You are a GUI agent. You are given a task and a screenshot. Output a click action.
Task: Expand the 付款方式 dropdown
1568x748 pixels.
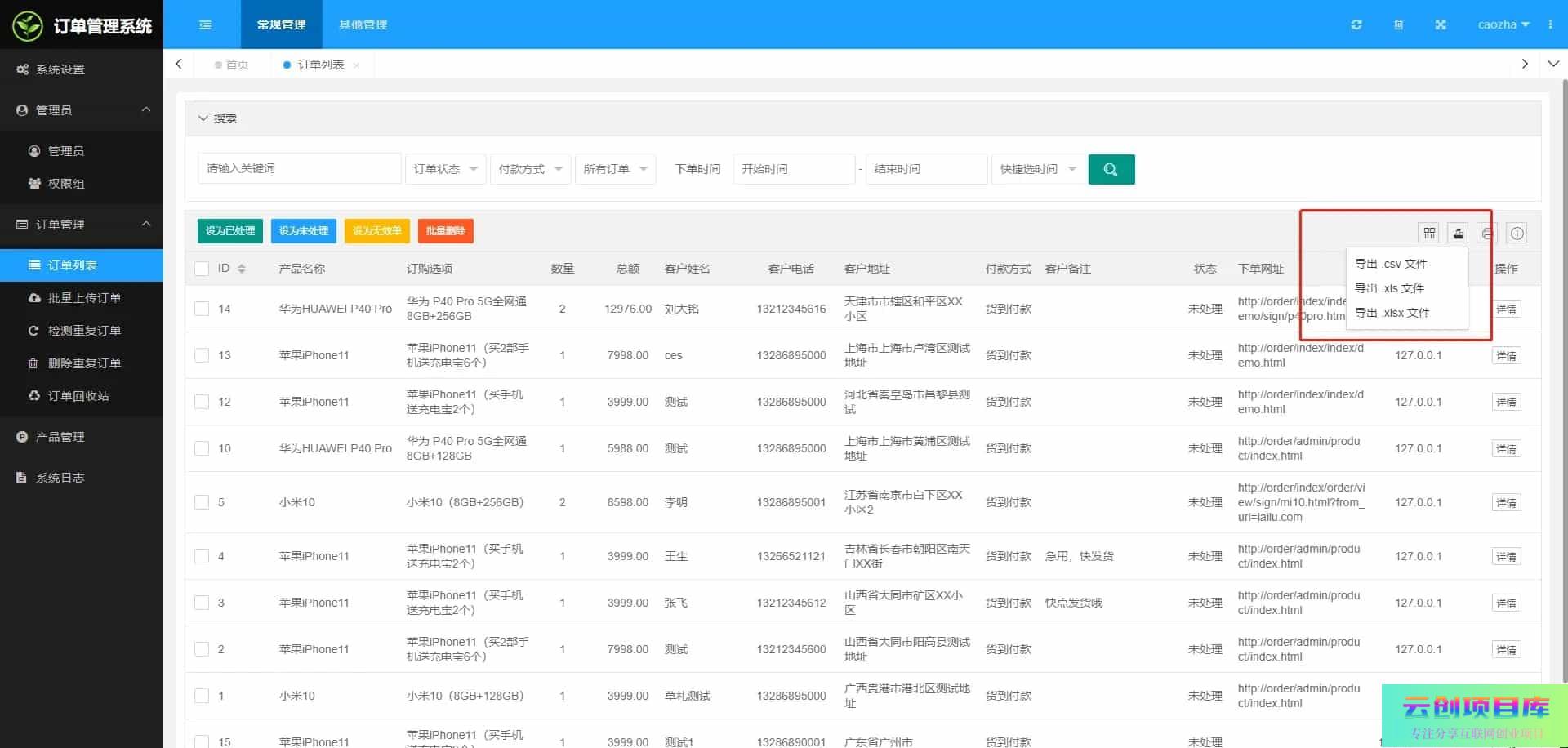click(530, 169)
